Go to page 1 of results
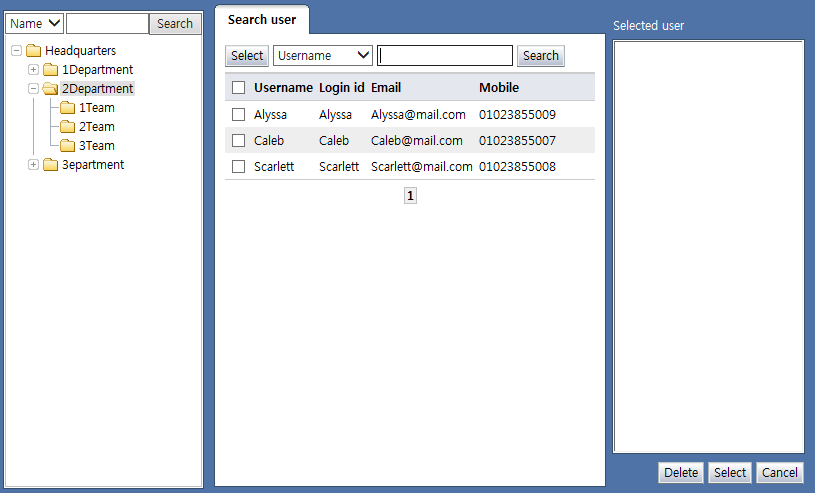 [x=410, y=196]
